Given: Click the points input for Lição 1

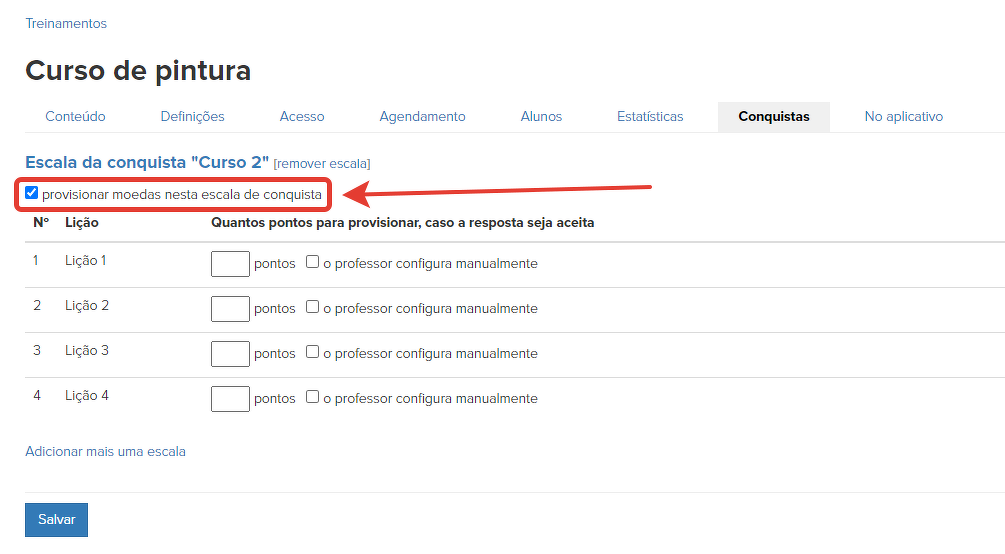Looking at the screenshot, I should coord(230,264).
